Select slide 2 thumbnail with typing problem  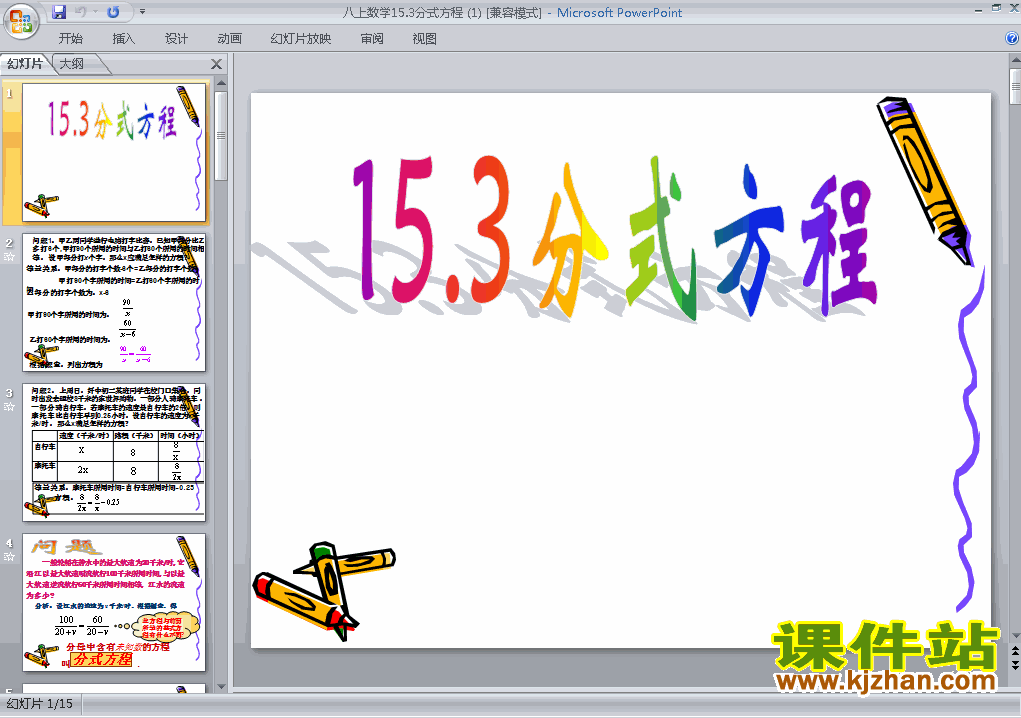[115, 303]
